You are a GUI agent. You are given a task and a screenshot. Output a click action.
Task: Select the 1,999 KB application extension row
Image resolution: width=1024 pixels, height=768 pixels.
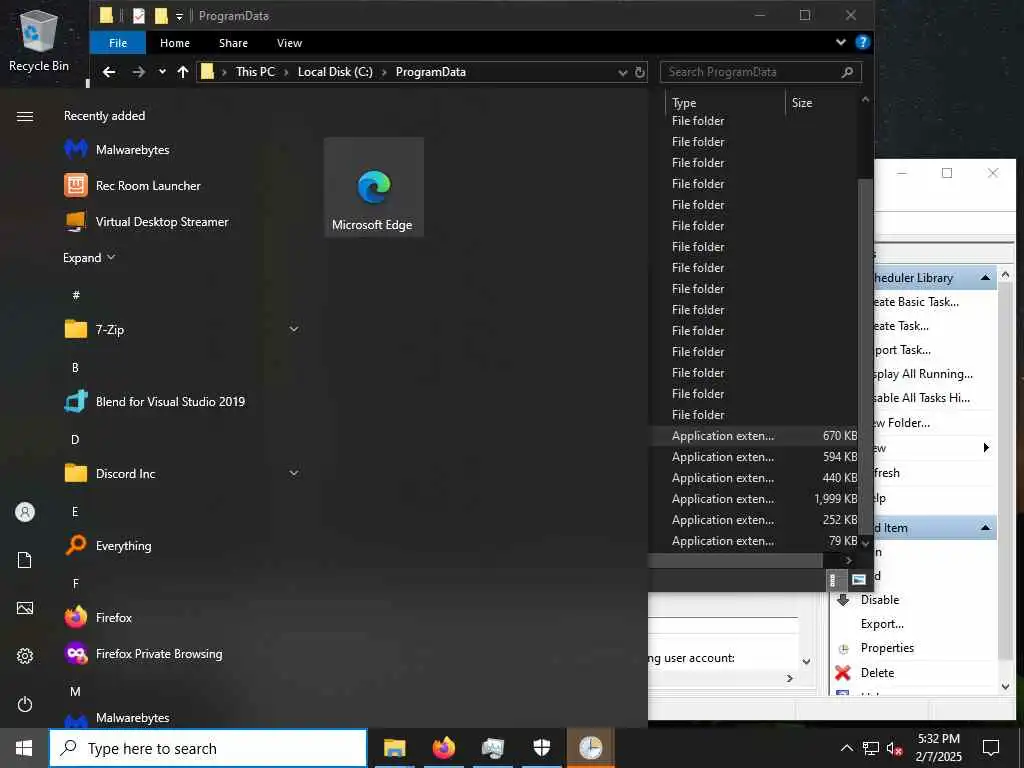[753, 499]
